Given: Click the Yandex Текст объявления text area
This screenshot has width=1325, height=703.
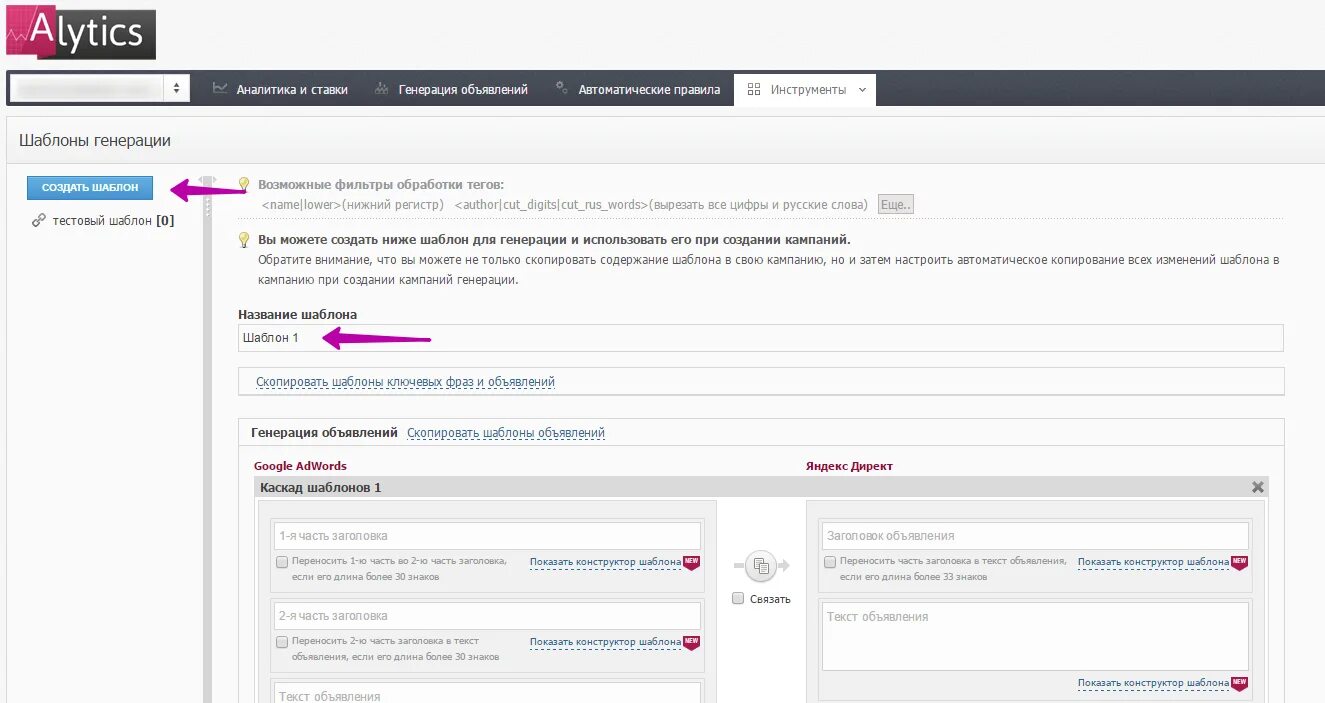Looking at the screenshot, I should [1035, 636].
